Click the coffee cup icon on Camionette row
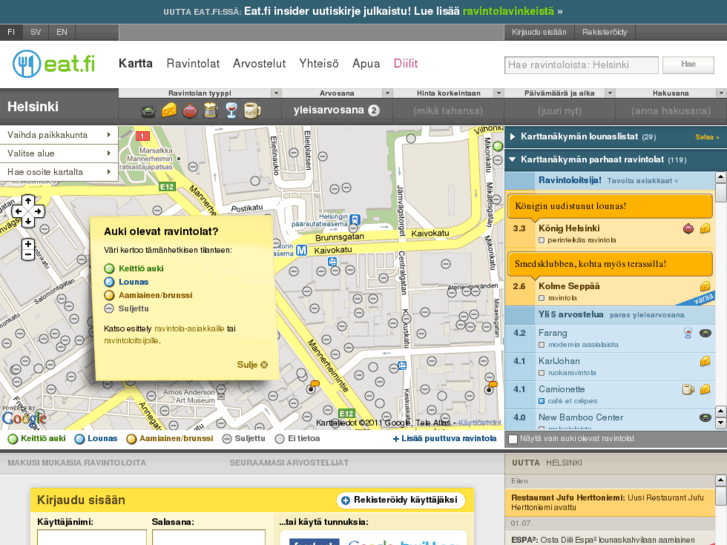Screen dimensions: 727x545 click(x=688, y=390)
